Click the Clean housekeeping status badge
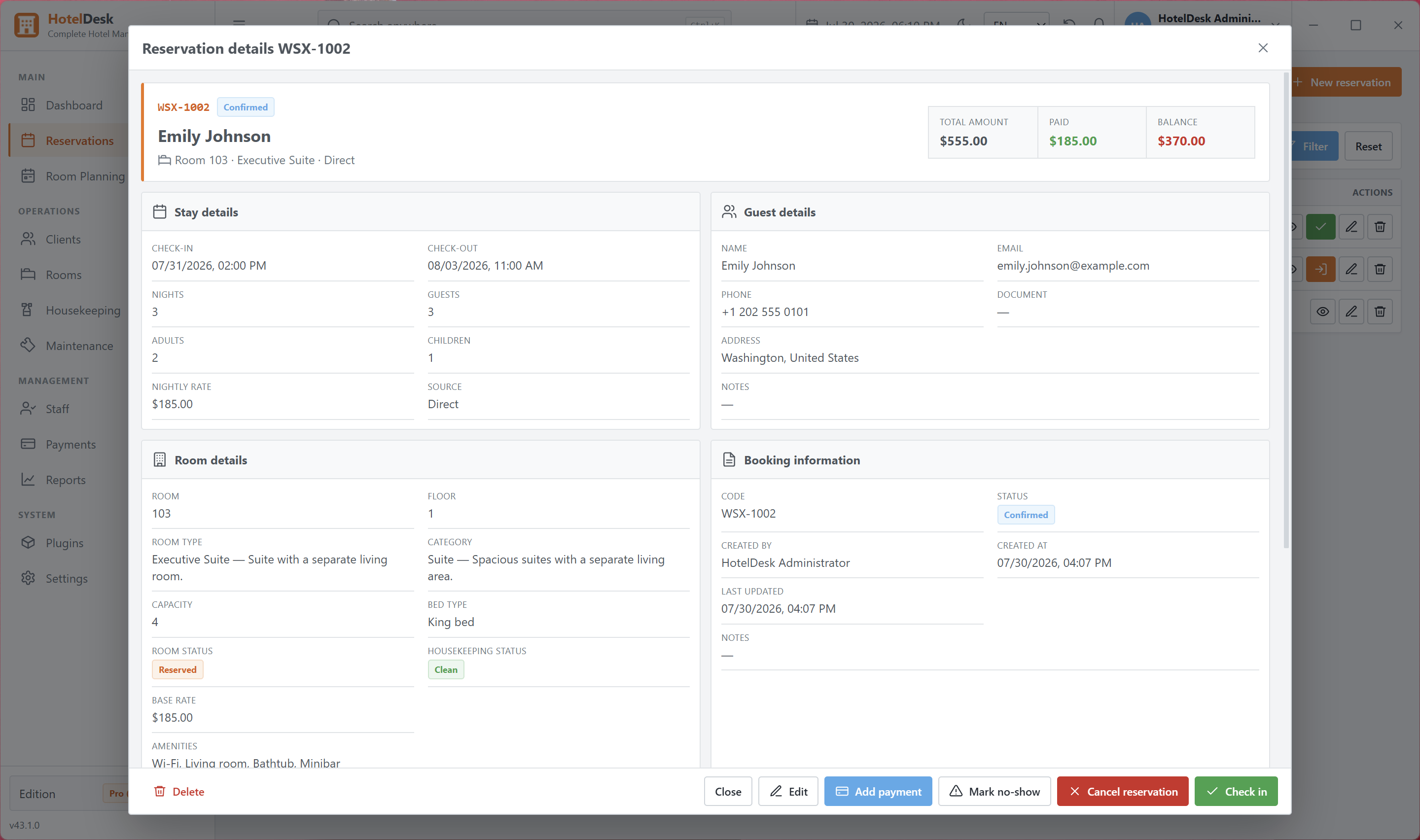The image size is (1420, 840). coord(445,669)
